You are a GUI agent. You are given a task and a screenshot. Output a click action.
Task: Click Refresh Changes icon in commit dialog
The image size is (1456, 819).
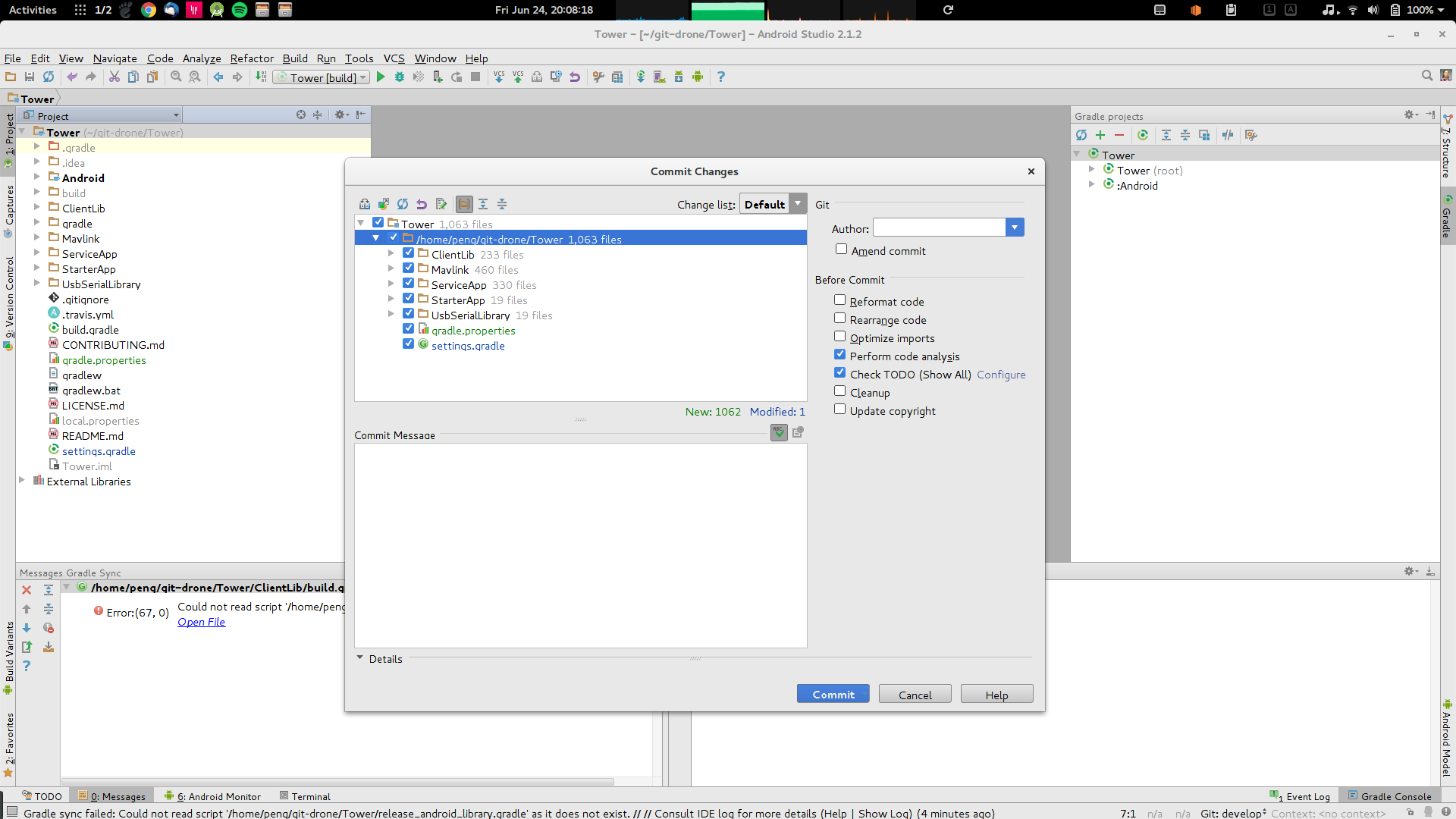(x=403, y=204)
